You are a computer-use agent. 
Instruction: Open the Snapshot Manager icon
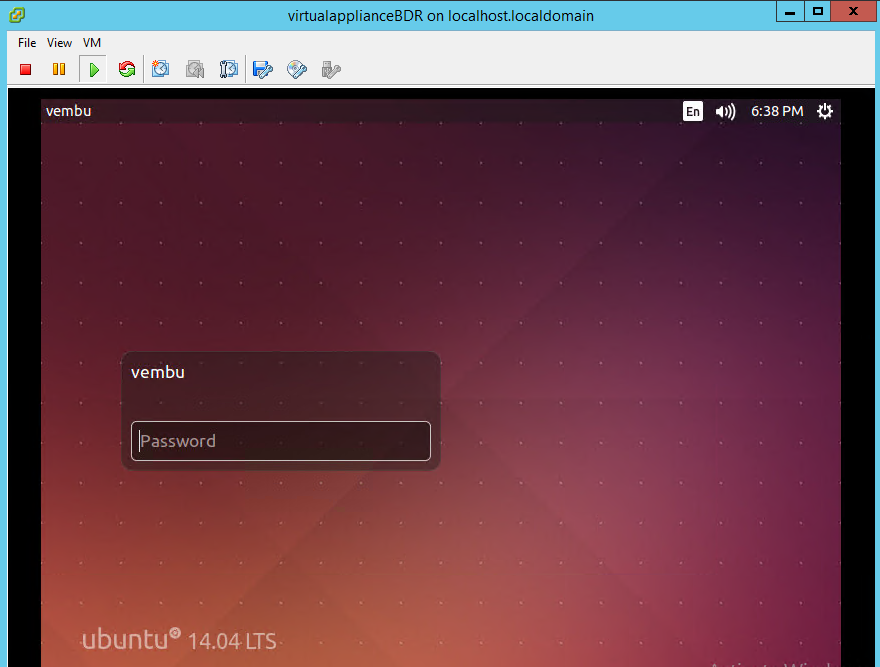tap(228, 69)
